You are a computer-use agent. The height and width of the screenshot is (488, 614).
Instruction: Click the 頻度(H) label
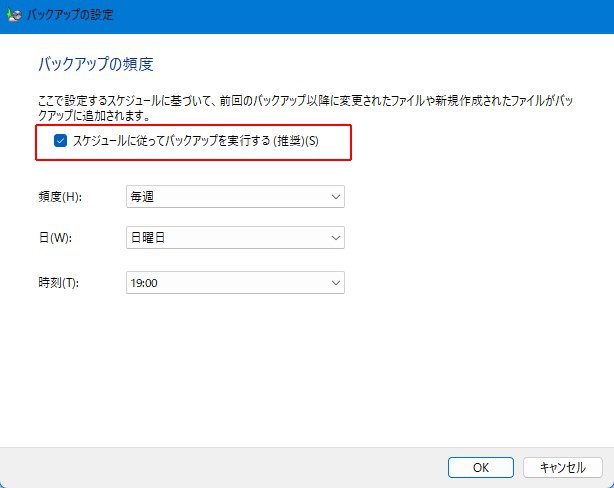pyautogui.click(x=59, y=197)
